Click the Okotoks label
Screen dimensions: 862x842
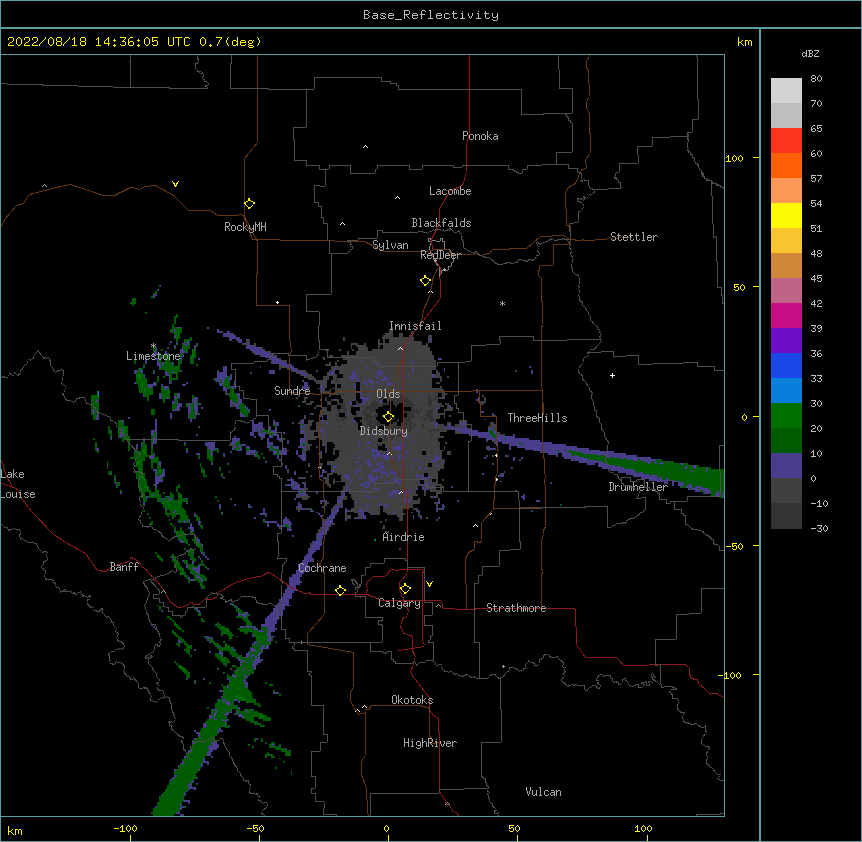(412, 700)
